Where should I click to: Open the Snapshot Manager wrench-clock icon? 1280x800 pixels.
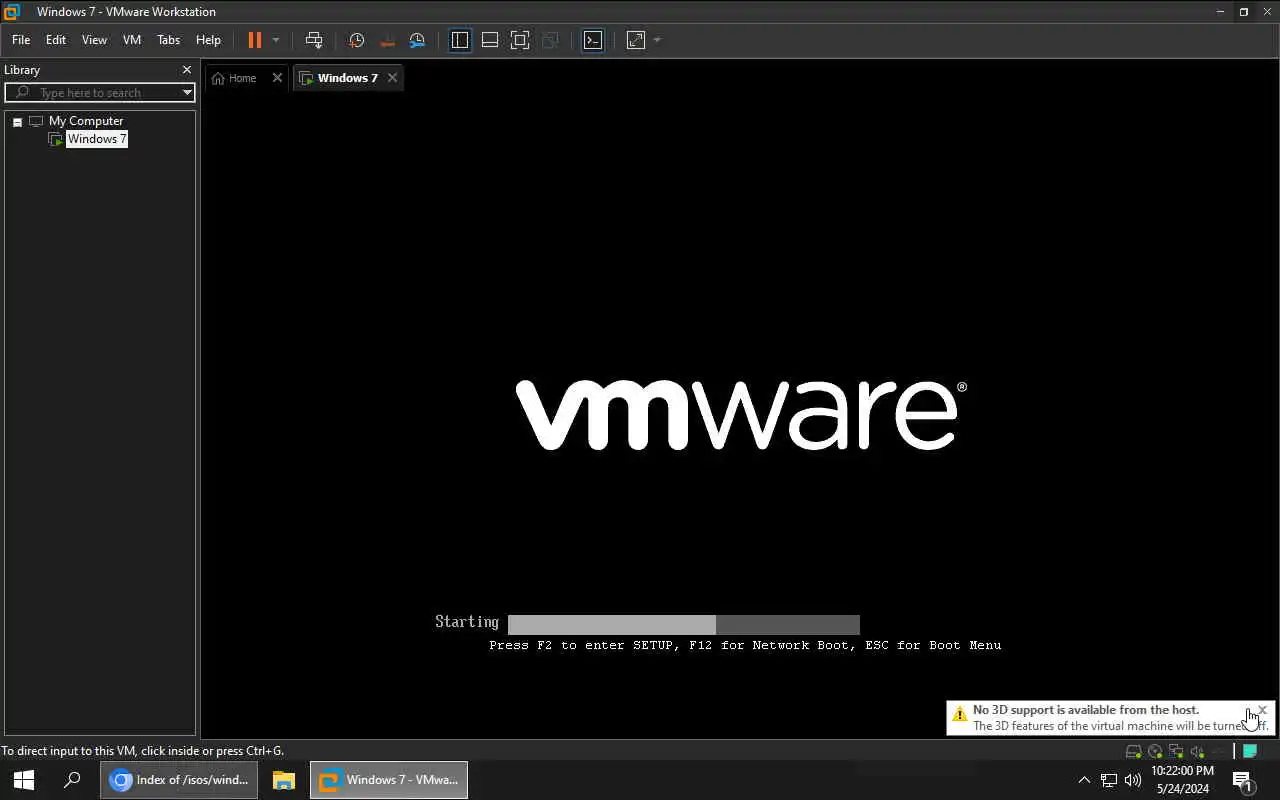[x=417, y=40]
